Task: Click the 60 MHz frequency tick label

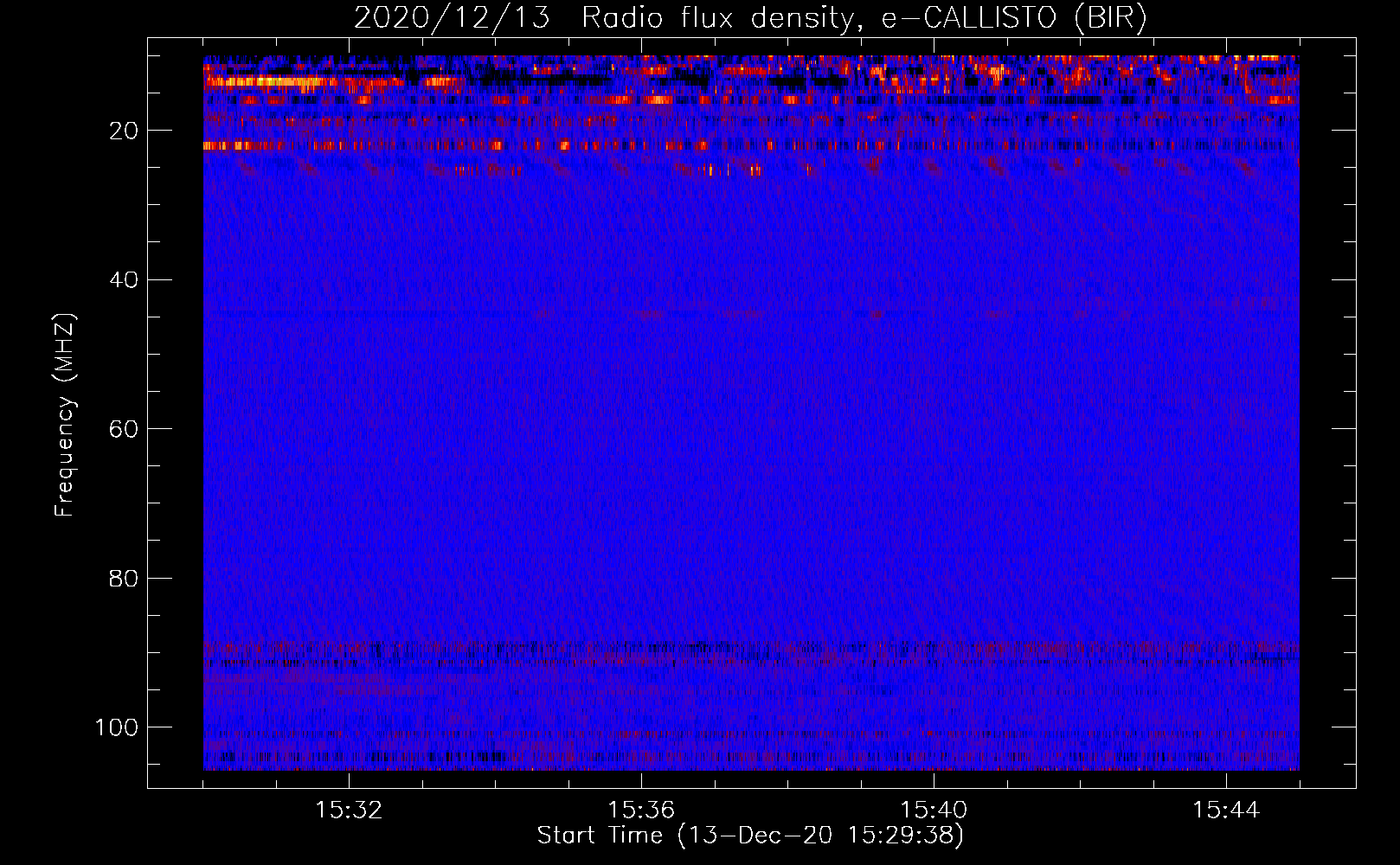Action: 124,429
